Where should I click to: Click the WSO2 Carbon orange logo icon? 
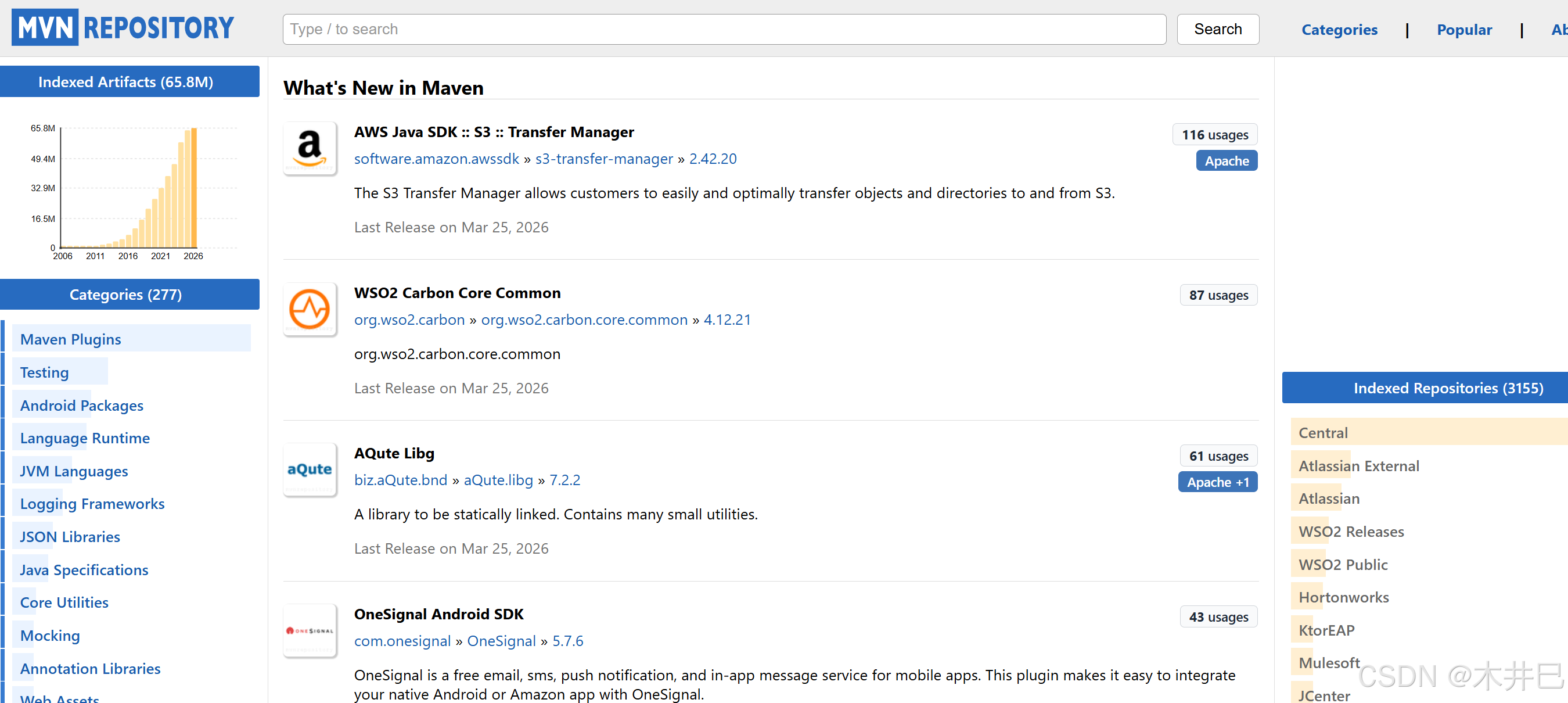click(x=309, y=310)
